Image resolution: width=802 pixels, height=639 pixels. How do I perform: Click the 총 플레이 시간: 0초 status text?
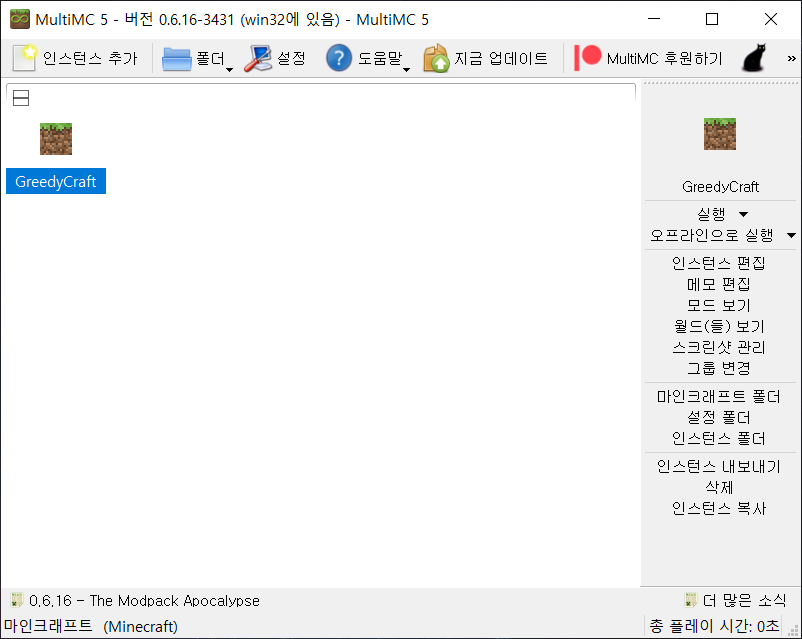tap(715, 626)
